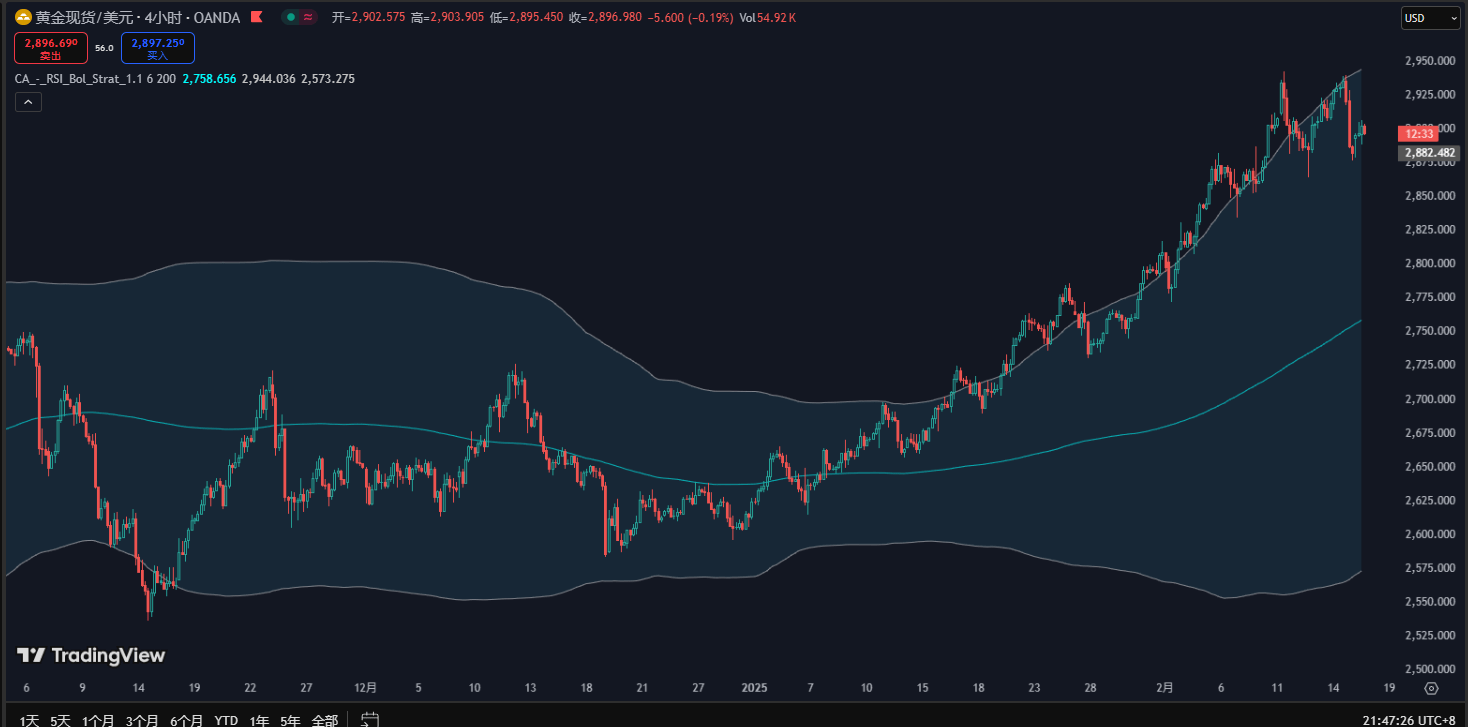Click the red flag icon next to OANDA

[257, 17]
